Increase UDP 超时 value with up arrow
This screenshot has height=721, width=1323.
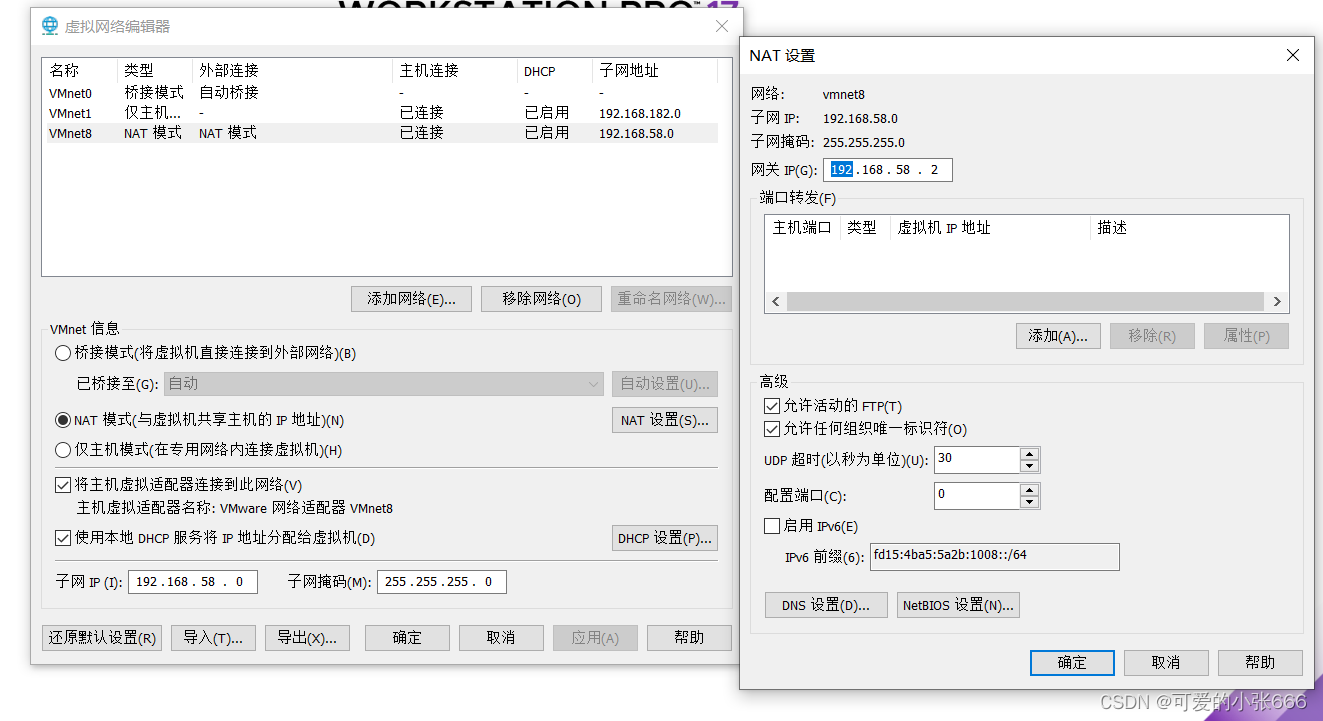(x=1030, y=454)
